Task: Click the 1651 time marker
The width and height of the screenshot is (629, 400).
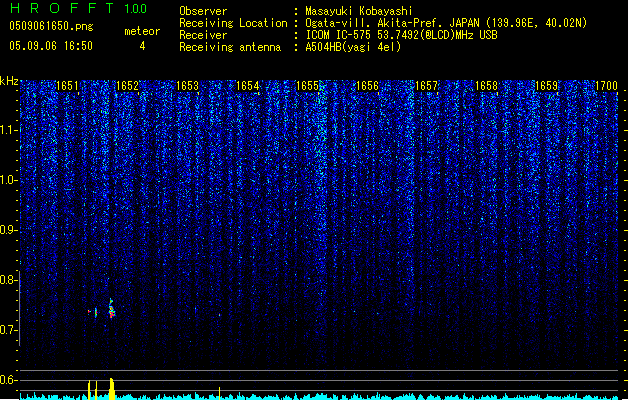Action: click(x=67, y=85)
